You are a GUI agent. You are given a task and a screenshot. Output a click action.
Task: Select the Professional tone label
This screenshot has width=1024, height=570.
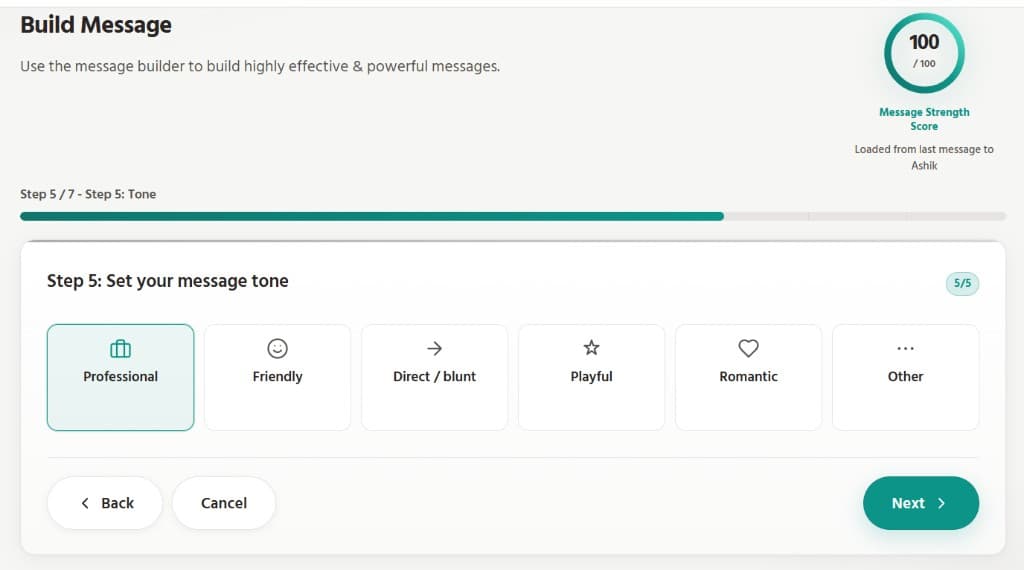coord(120,377)
